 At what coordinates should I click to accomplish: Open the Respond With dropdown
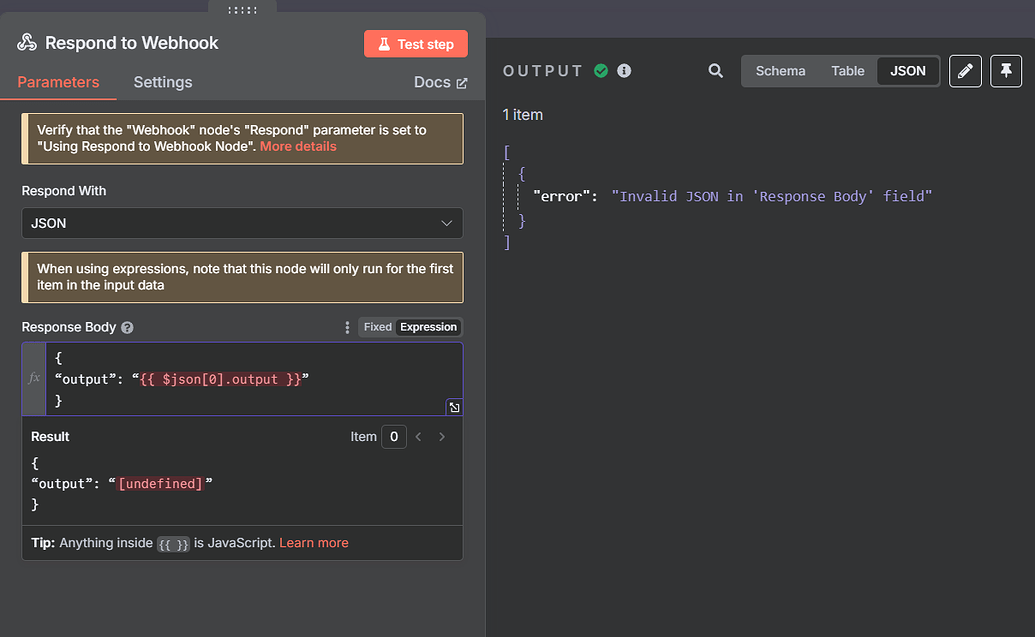241,223
